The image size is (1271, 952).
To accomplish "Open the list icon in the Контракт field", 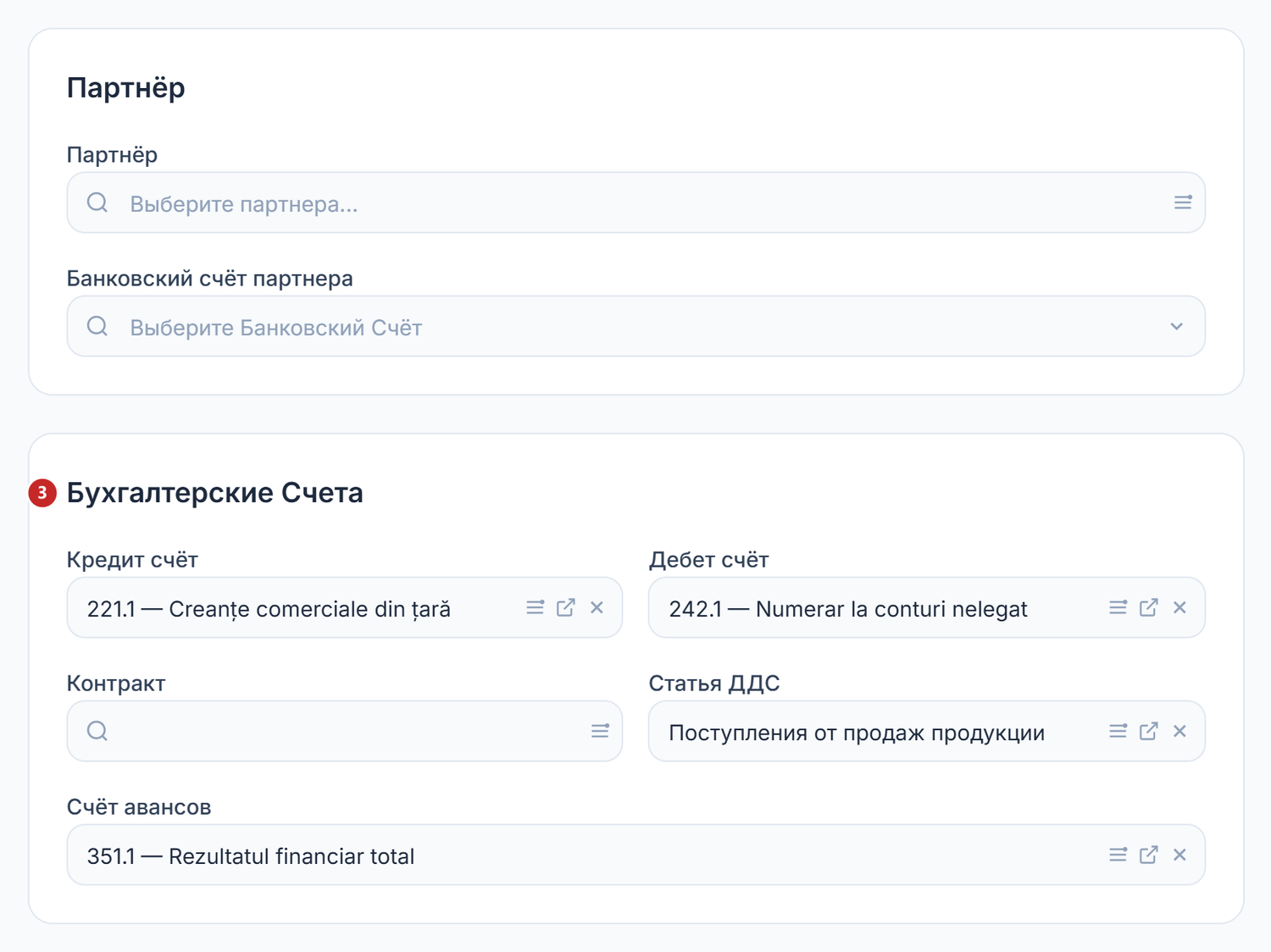I will (600, 731).
